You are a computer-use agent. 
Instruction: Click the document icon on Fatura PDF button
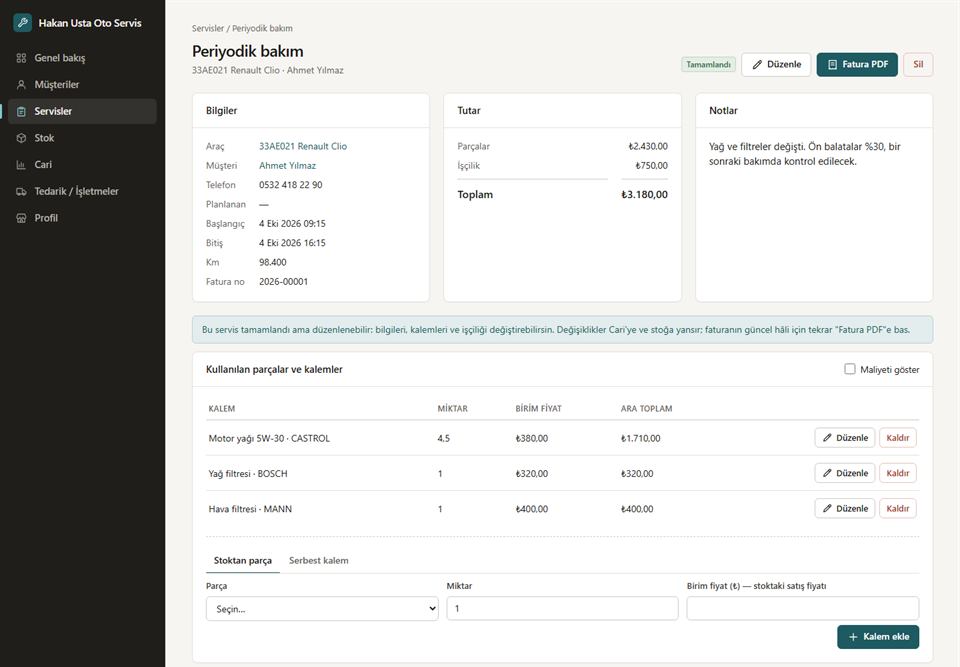pos(833,64)
